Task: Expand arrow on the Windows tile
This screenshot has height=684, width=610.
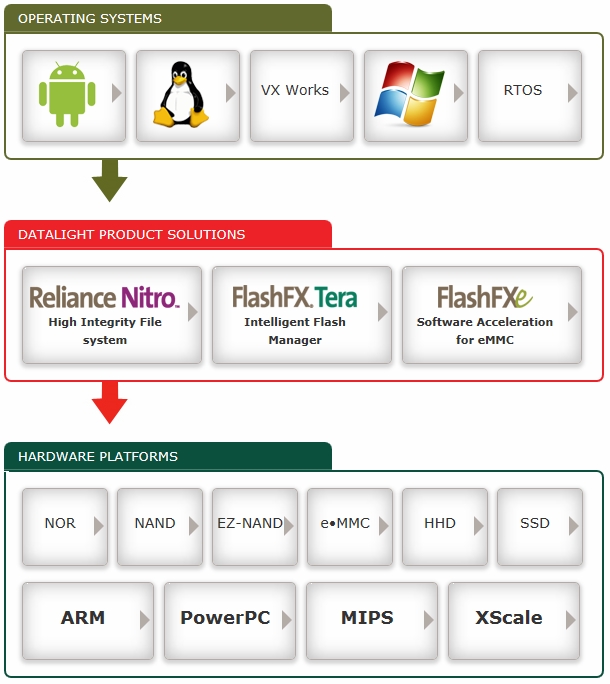Action: coord(459,93)
